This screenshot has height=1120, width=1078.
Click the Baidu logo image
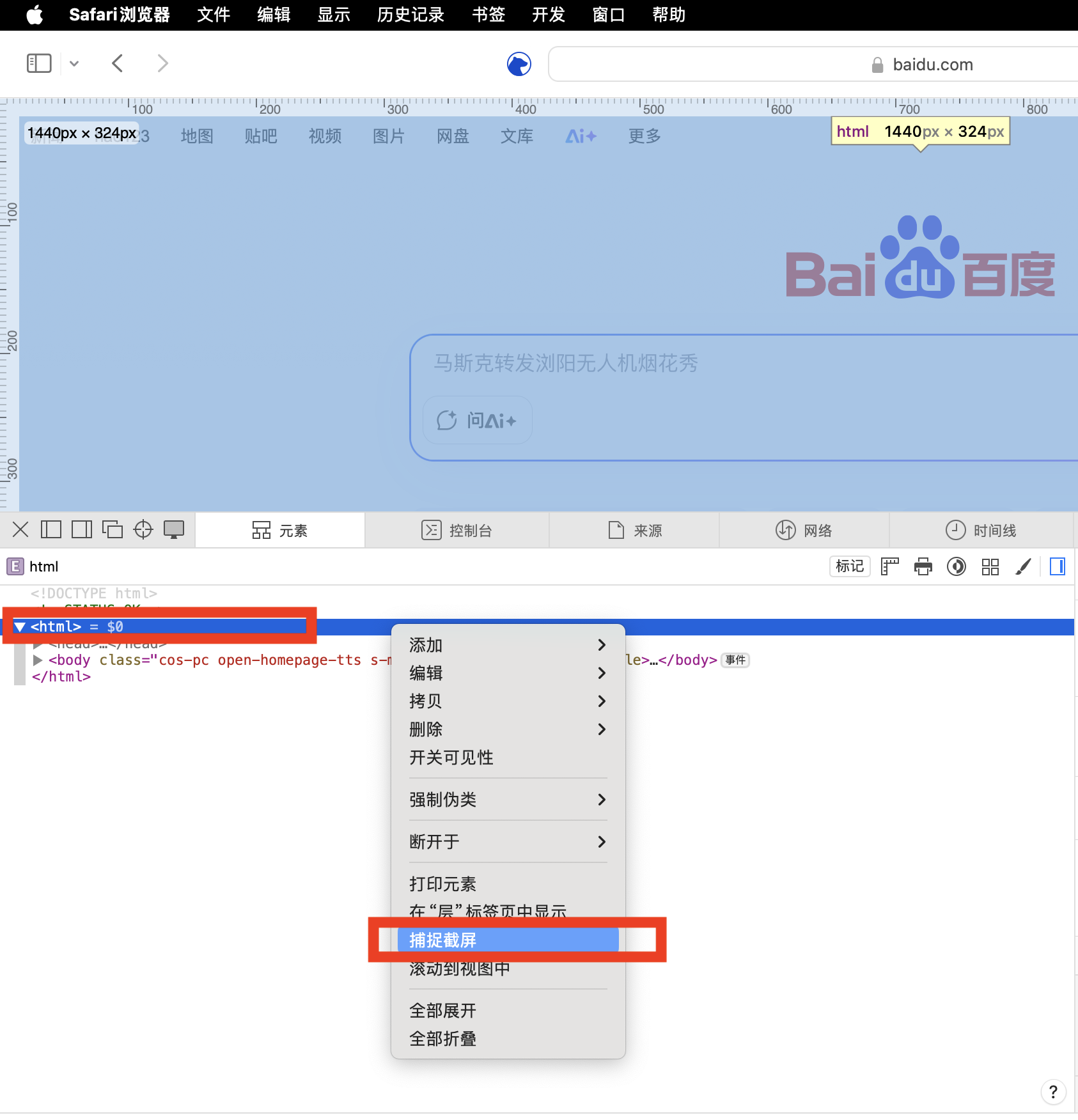(x=920, y=257)
